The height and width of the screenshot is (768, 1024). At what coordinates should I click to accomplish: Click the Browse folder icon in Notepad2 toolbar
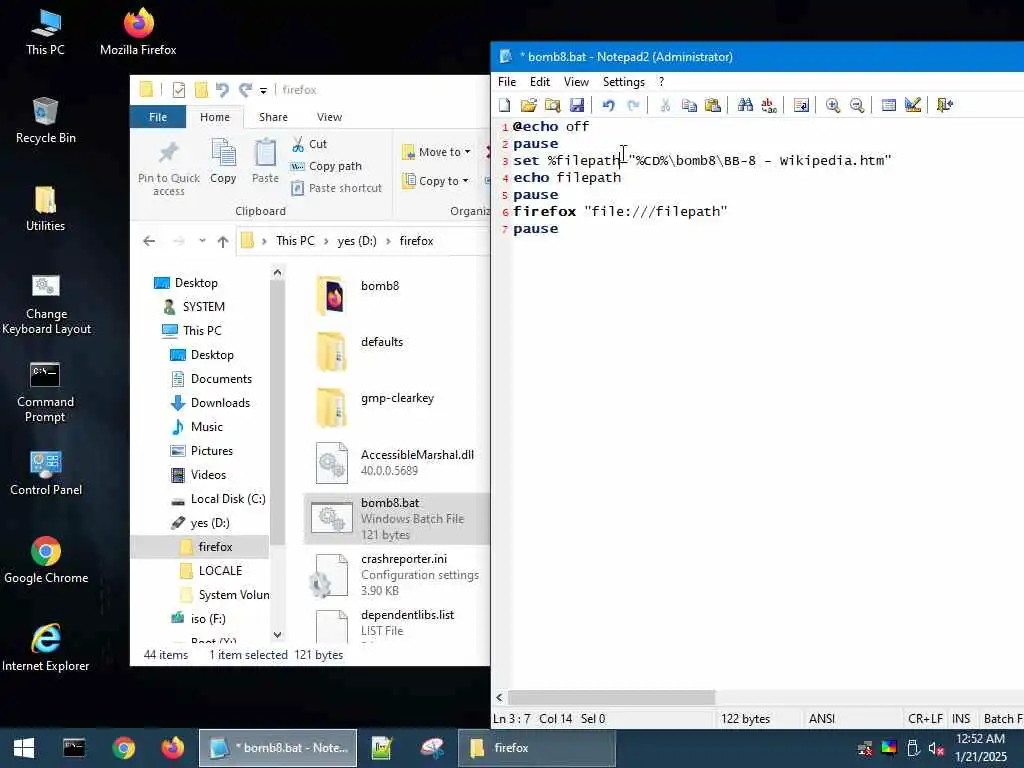(x=552, y=105)
